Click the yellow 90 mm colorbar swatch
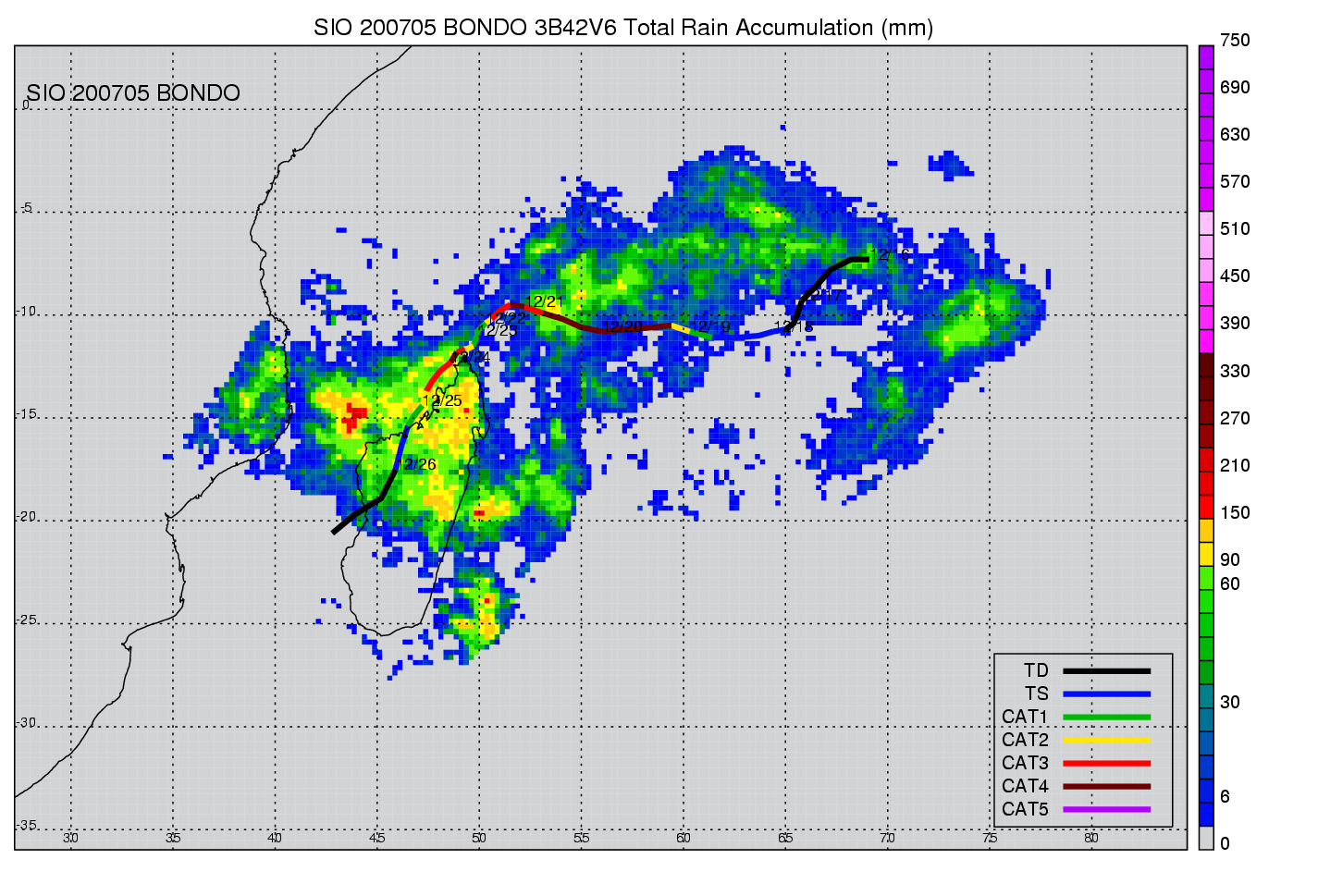 (x=1206, y=554)
